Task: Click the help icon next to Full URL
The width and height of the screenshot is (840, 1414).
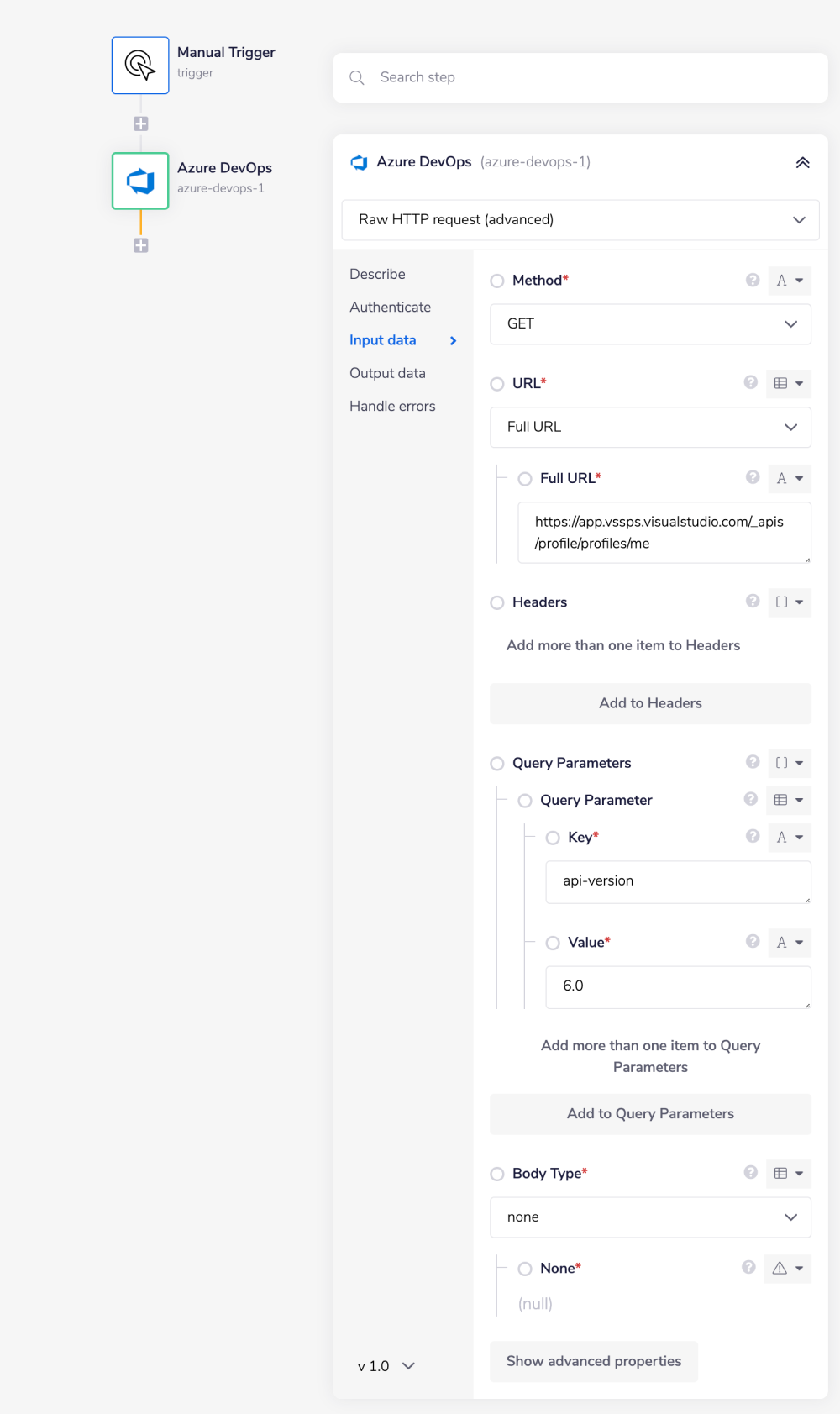Action: pos(753,478)
